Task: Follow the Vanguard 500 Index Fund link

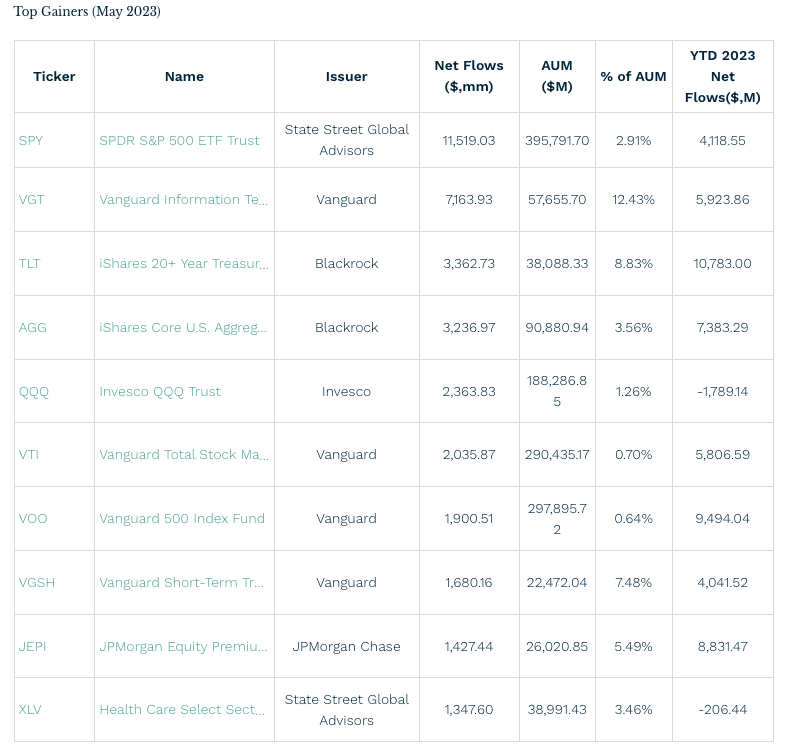Action: 182,519
